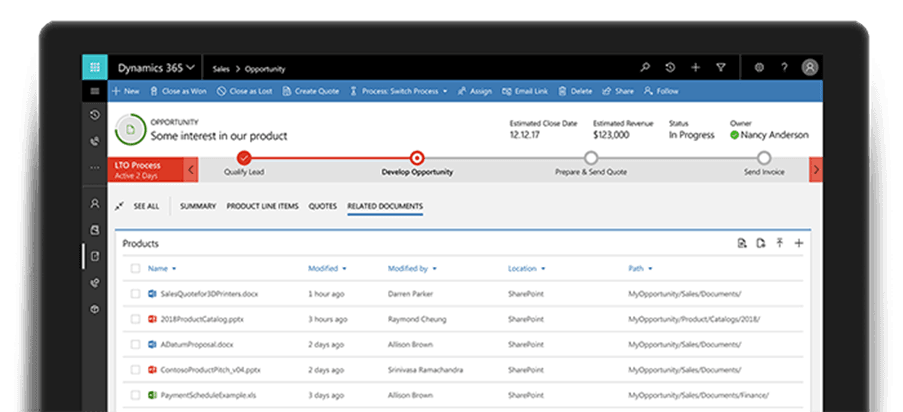Screen dimensions: 903x412
Task: Click Assign in the command bar
Action: coord(475,91)
